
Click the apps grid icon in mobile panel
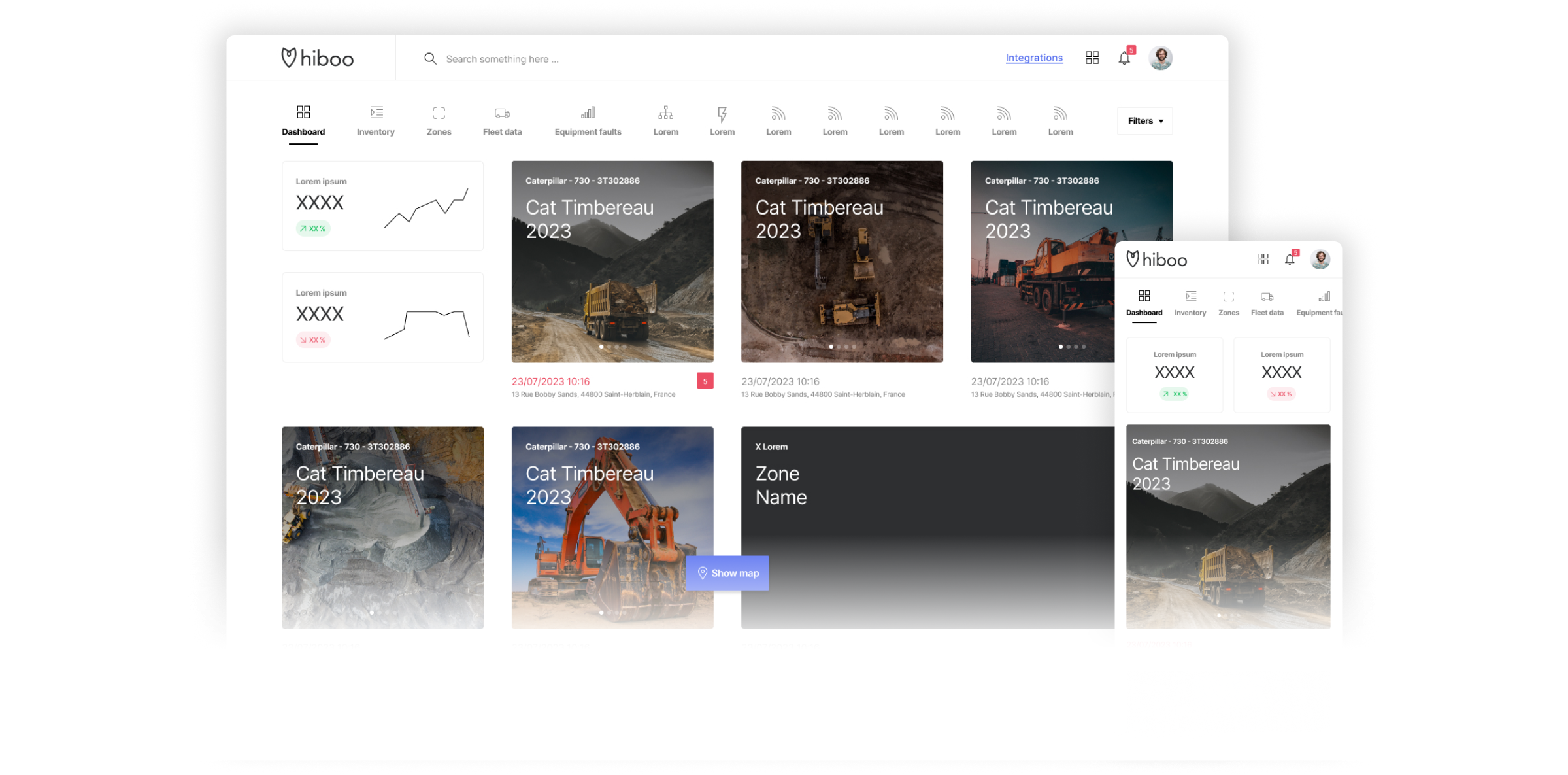pos(1263,260)
